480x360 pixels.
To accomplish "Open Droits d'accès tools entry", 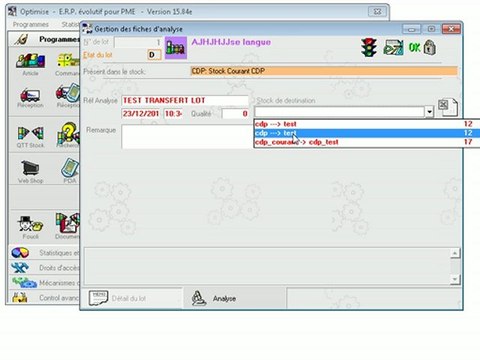I will click(x=45, y=268).
